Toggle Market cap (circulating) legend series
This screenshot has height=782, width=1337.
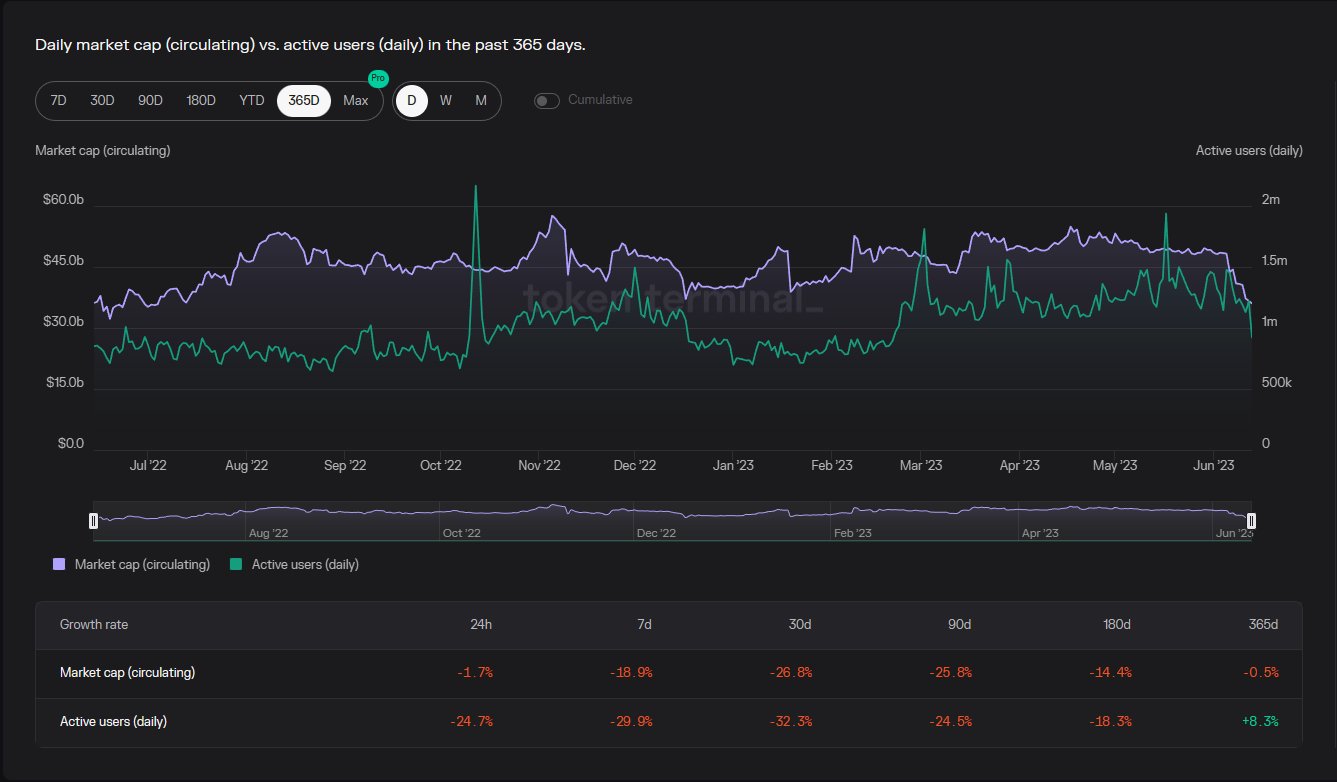point(142,564)
